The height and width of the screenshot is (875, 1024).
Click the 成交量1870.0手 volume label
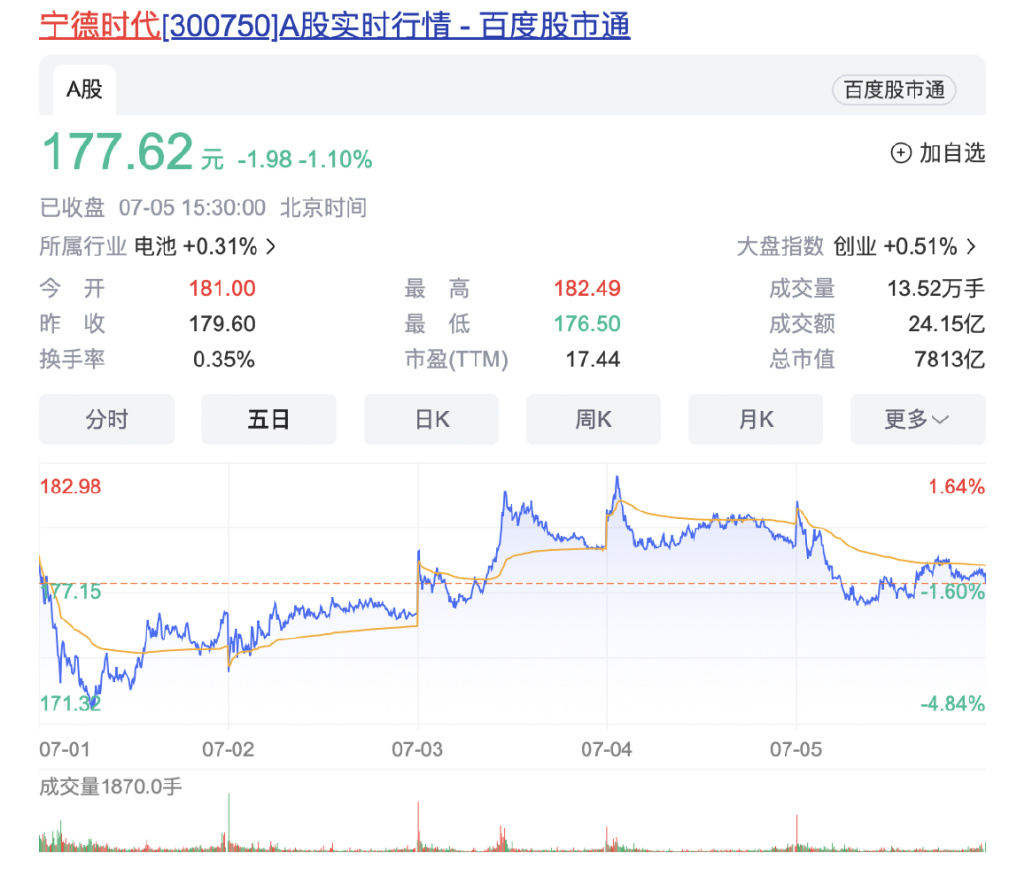[111, 787]
